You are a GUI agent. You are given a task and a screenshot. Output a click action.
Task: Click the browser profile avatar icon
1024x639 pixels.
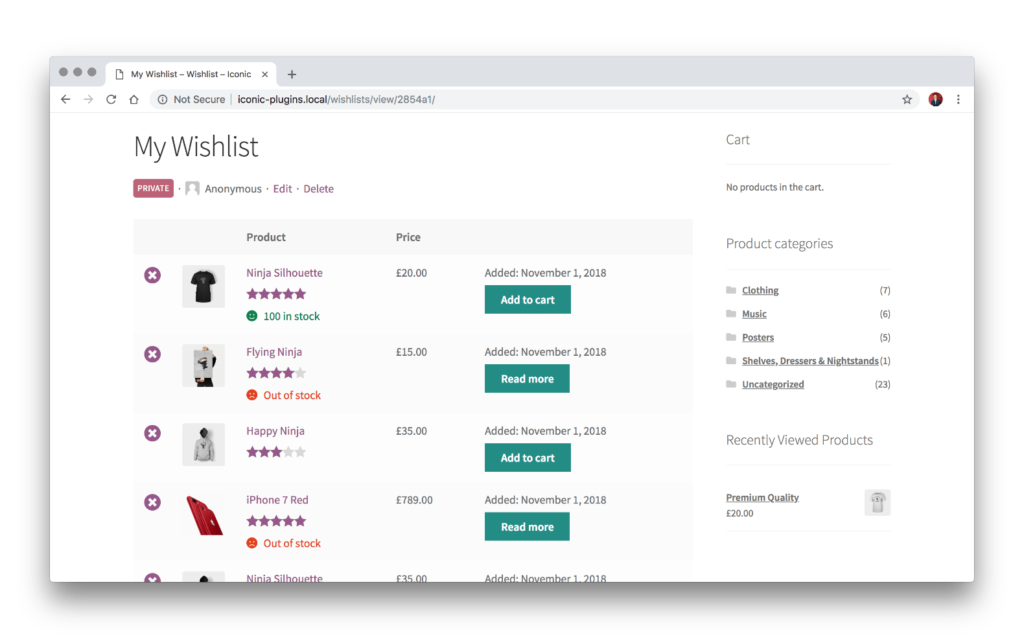(934, 99)
